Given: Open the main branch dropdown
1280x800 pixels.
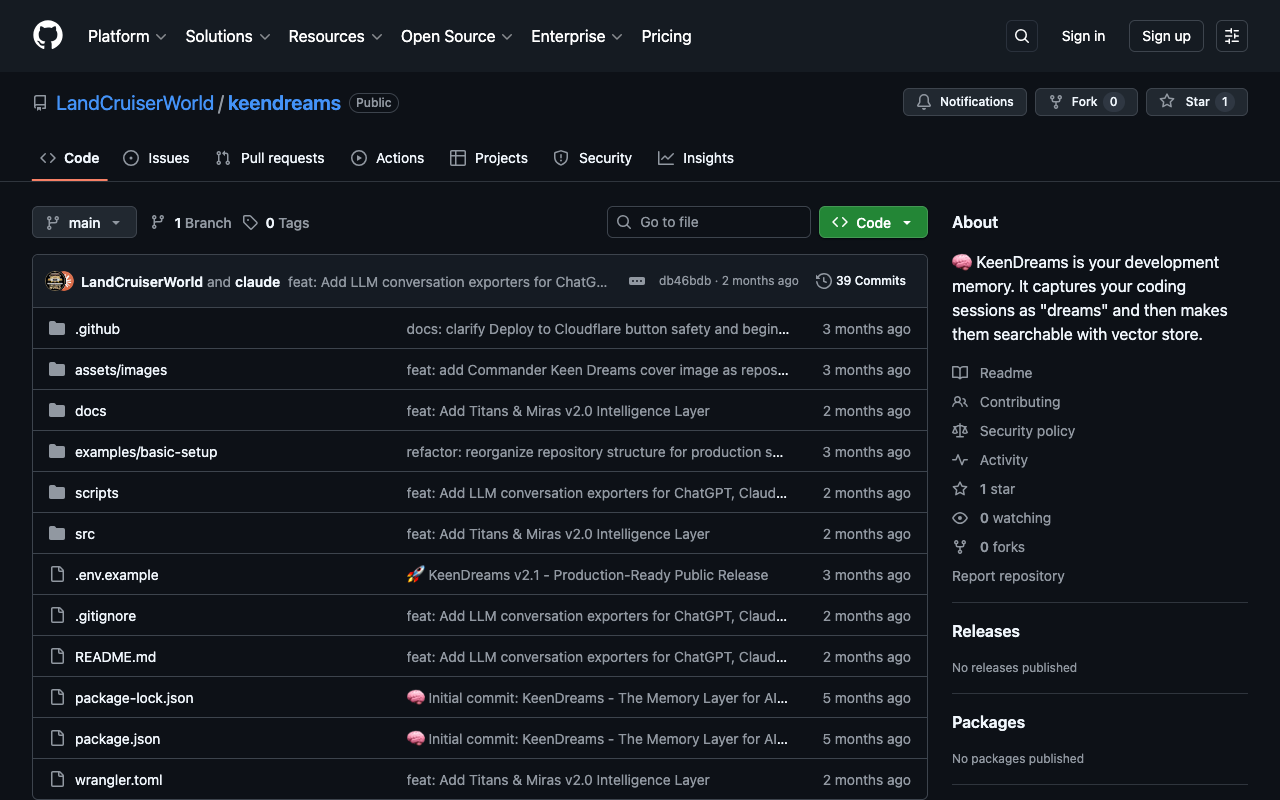Looking at the screenshot, I should [84, 222].
